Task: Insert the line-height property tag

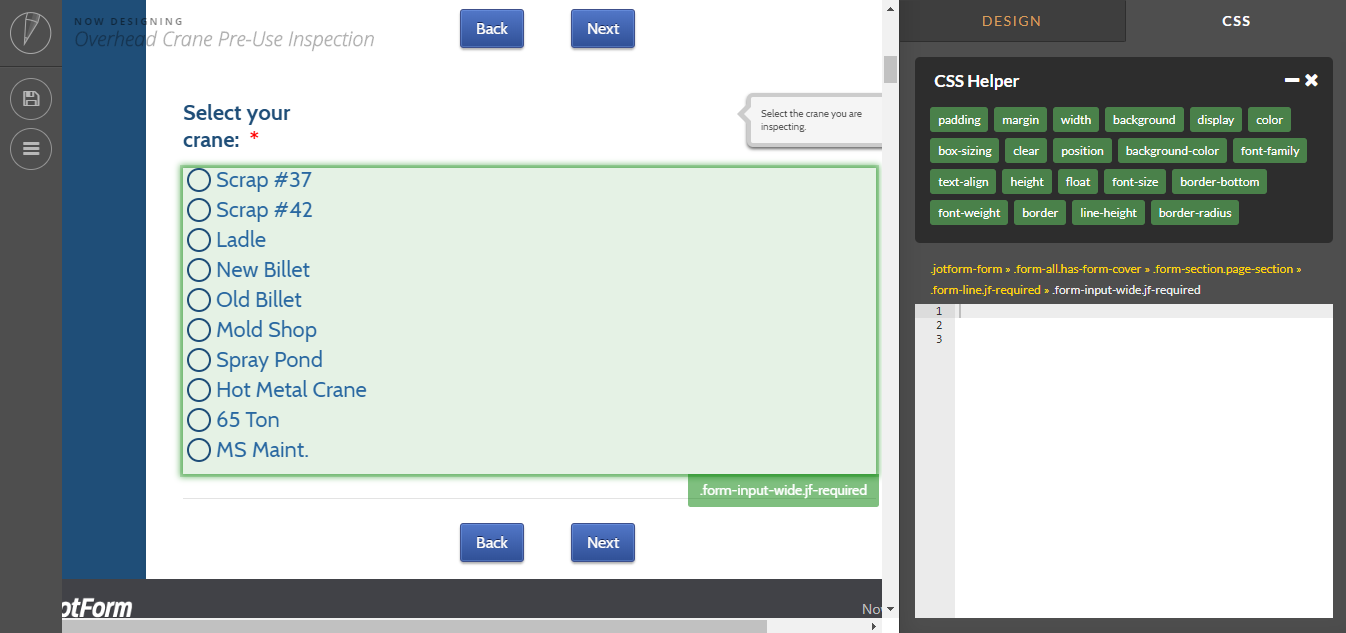Action: tap(1107, 212)
